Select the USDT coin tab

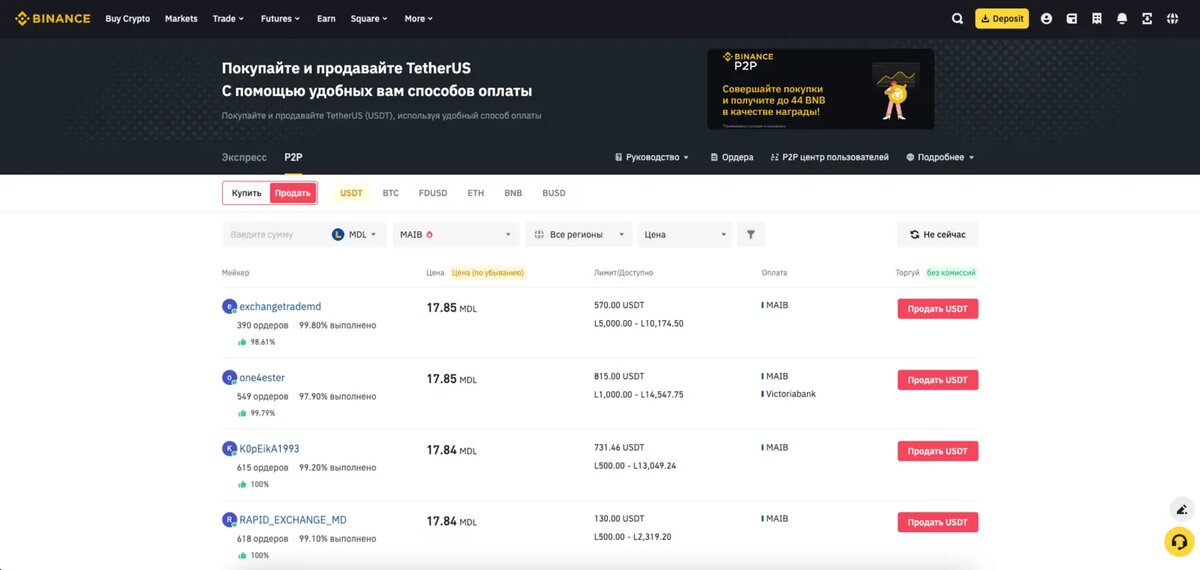(351, 193)
